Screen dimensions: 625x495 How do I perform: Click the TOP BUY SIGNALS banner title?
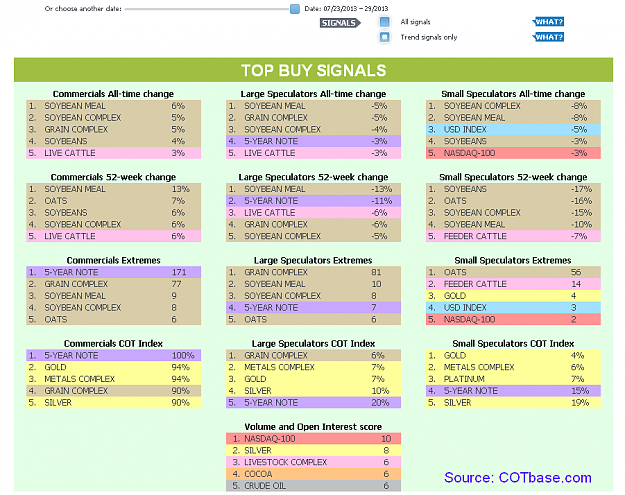pos(314,70)
